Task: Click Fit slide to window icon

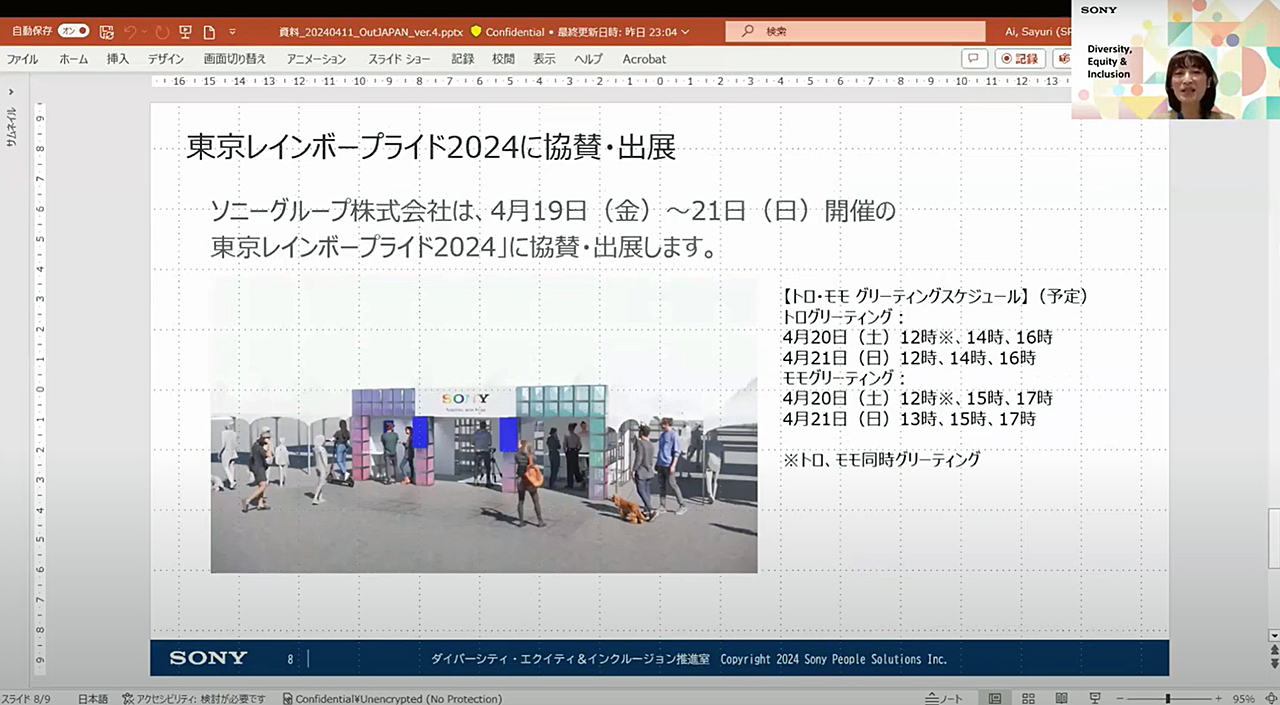Action: tap(1270, 698)
